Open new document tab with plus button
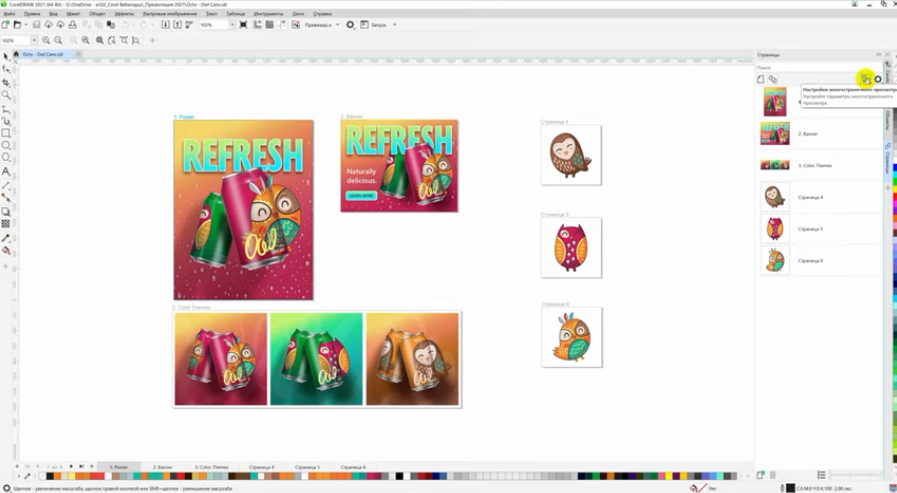This screenshot has height=493, width=897. pyautogui.click(x=78, y=54)
